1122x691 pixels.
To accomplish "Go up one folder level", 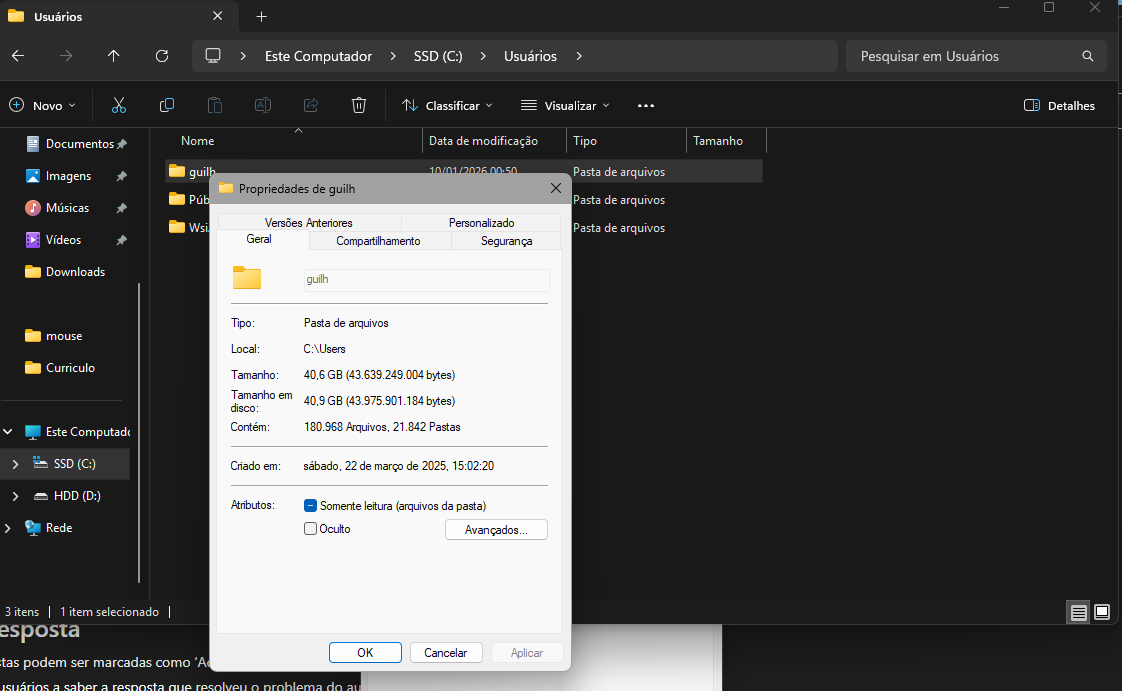I will pyautogui.click(x=113, y=56).
